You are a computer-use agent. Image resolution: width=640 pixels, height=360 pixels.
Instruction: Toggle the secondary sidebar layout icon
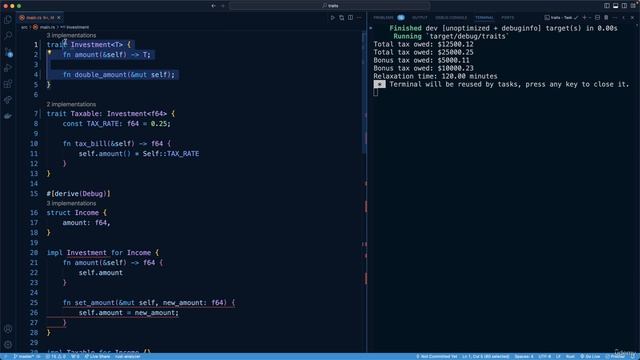(x=624, y=6)
